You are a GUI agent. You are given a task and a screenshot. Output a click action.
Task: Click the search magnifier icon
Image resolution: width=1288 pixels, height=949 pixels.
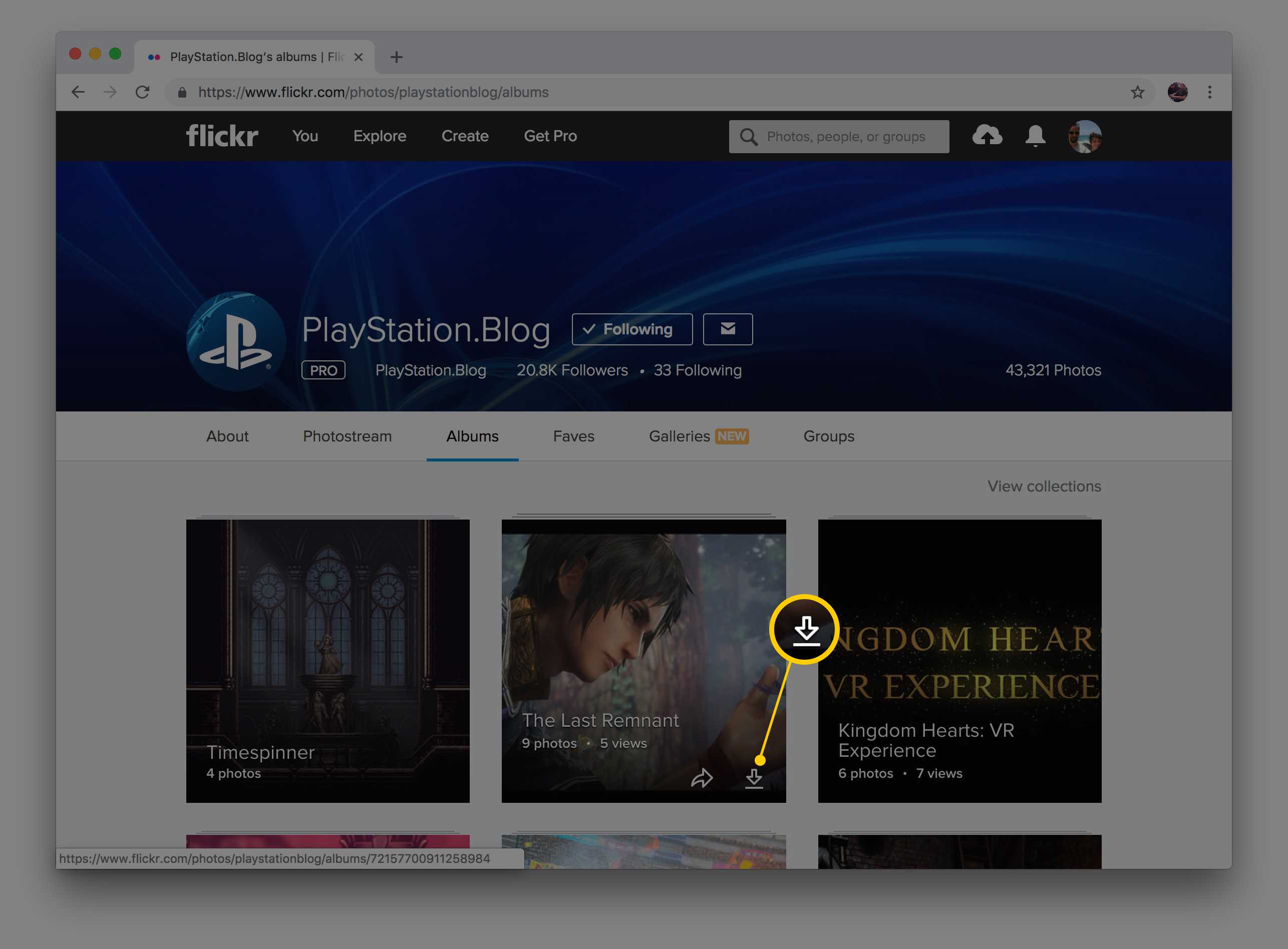click(x=748, y=137)
